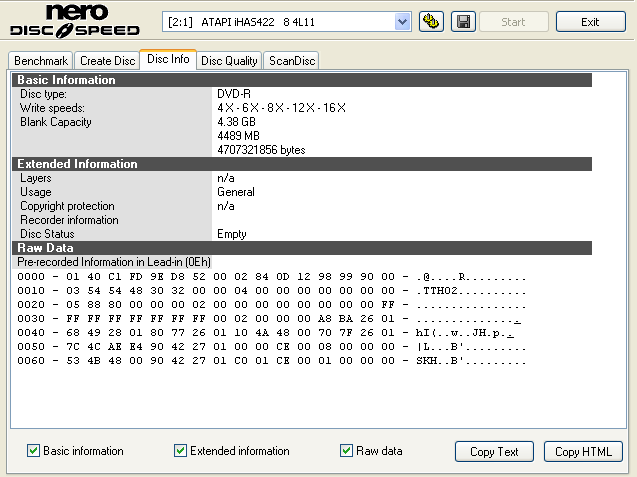This screenshot has height=477, width=637.
Task: Click the Copy Text button
Action: coord(494,451)
